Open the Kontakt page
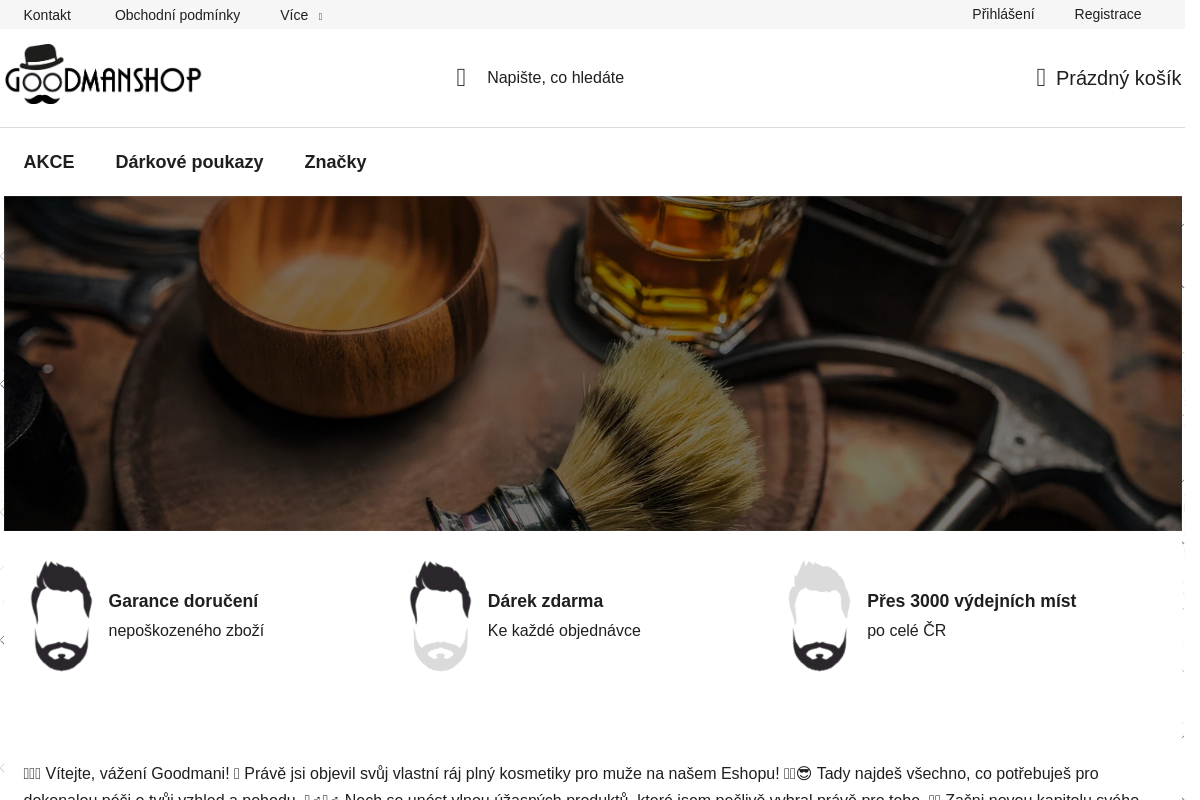This screenshot has height=800, width=1200. point(47,15)
